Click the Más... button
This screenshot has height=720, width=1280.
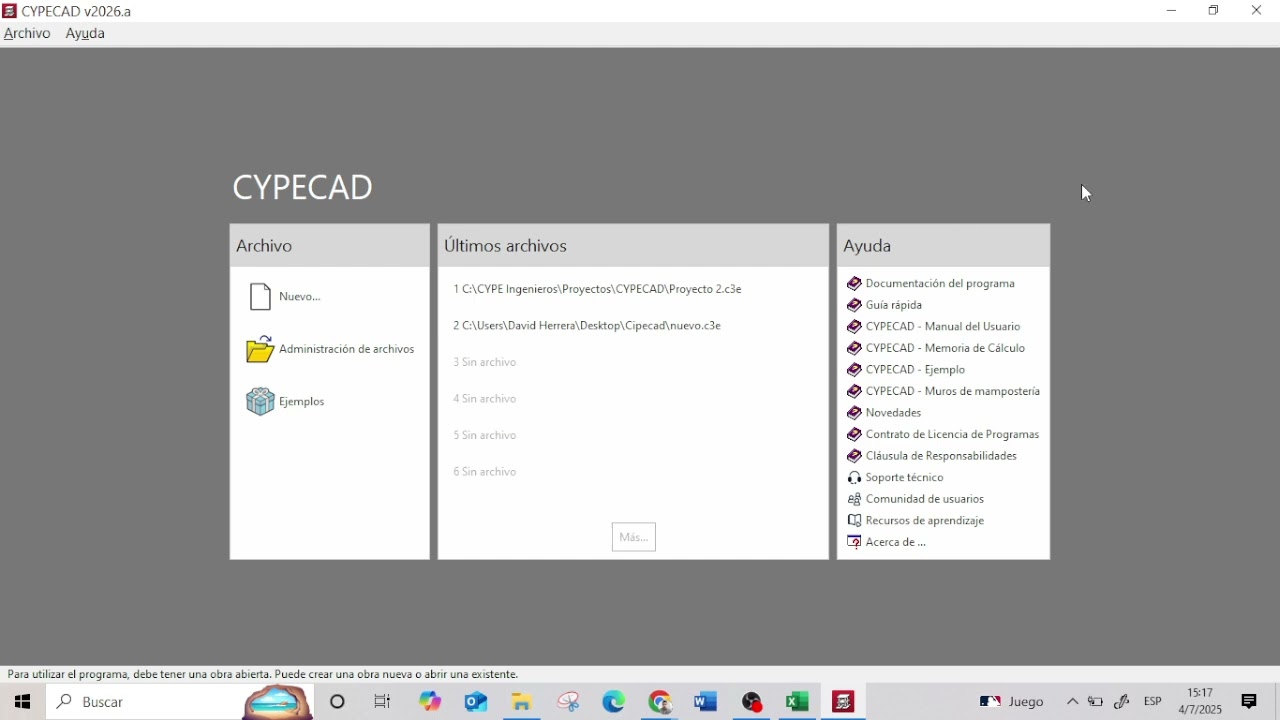pyautogui.click(x=635, y=538)
